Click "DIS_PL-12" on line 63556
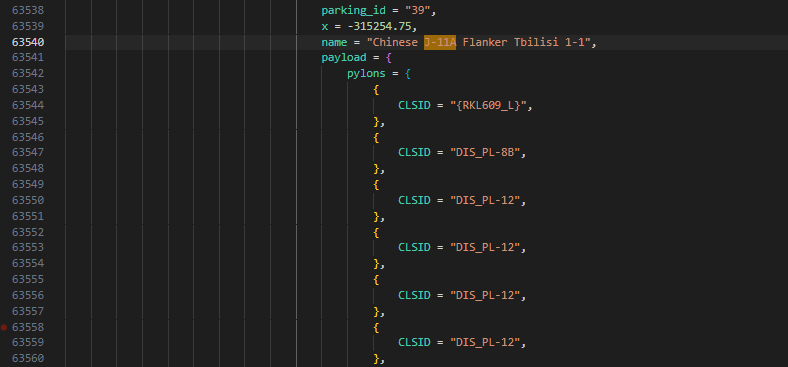 click(x=485, y=295)
